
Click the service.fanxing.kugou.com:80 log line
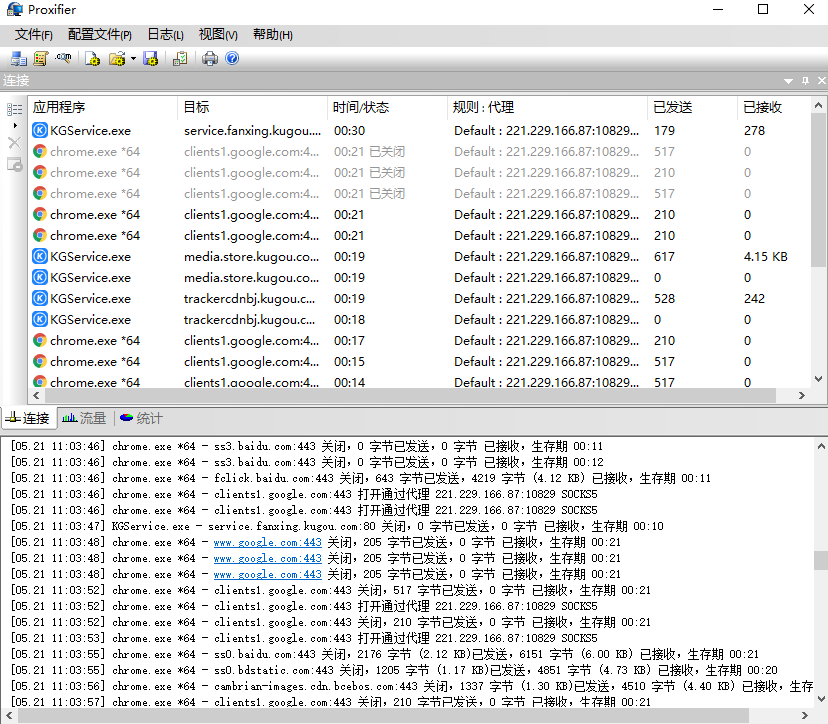337,526
